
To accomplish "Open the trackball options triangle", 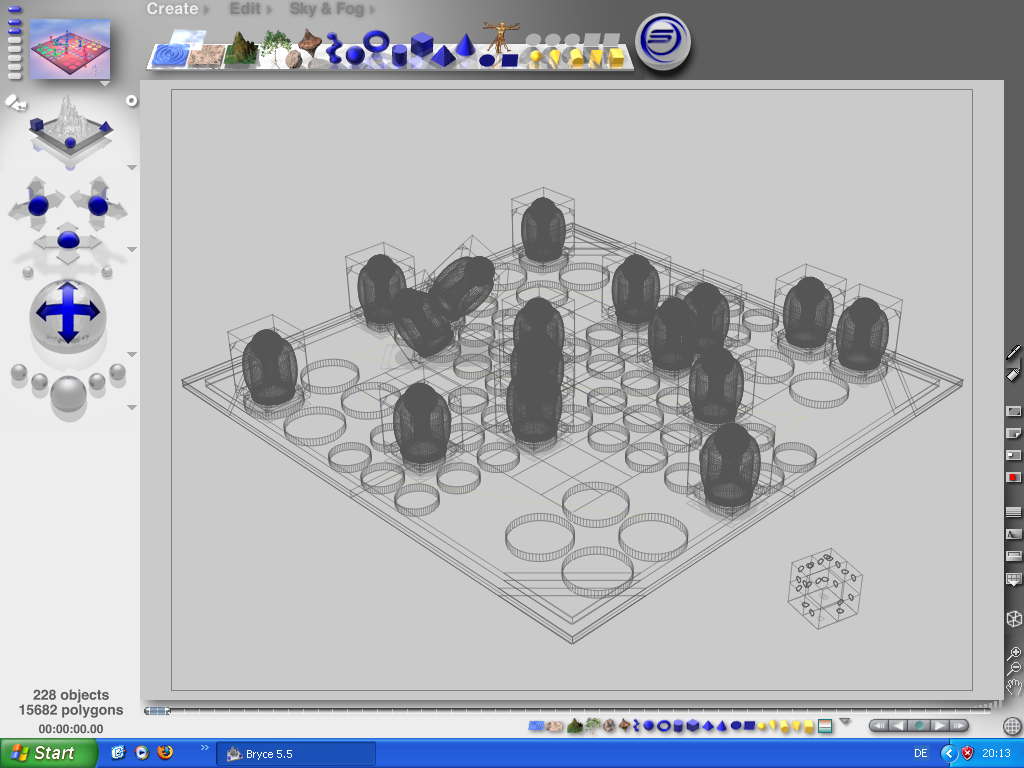I will pyautogui.click(x=132, y=355).
